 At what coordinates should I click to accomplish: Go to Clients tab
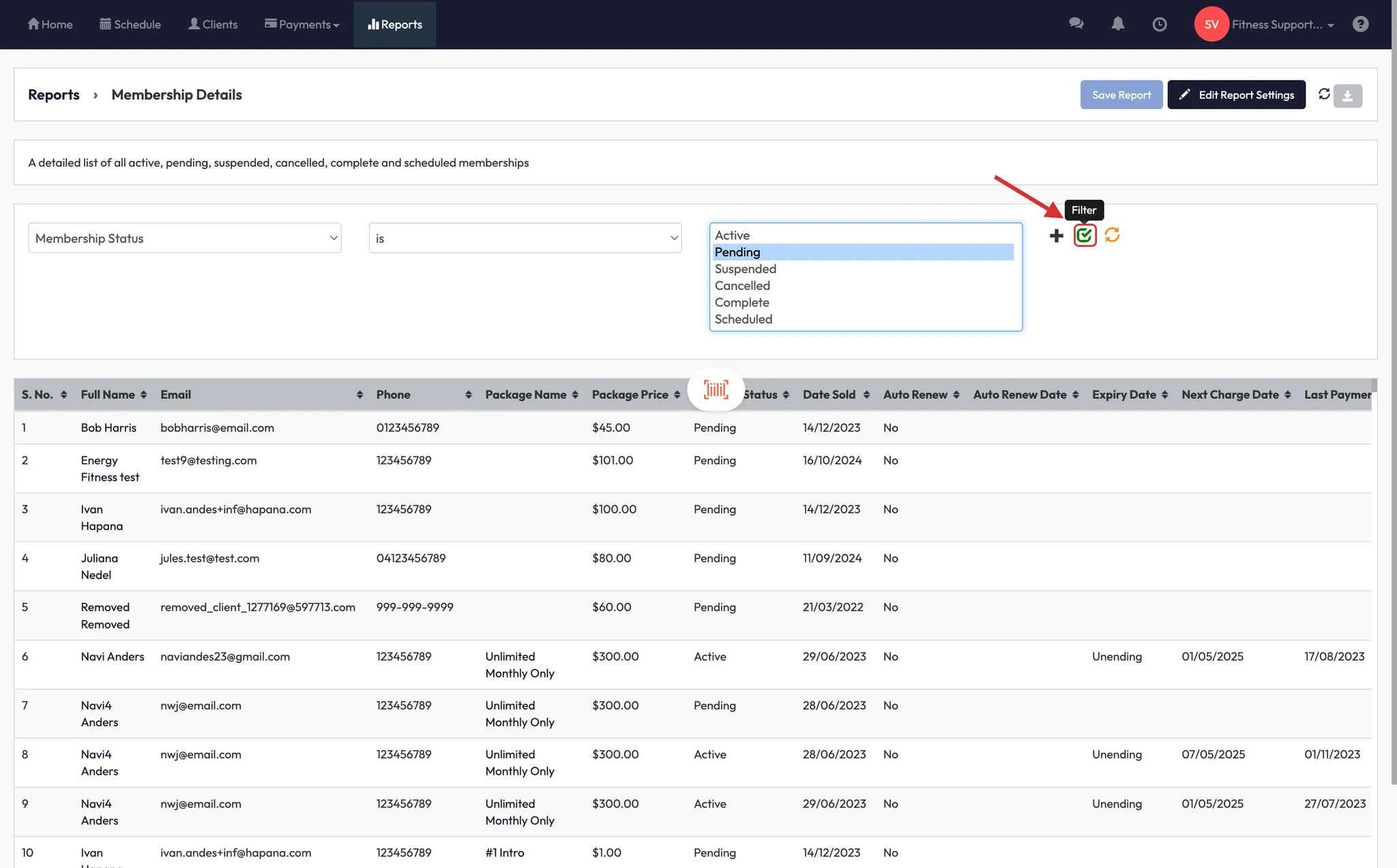[213, 25]
